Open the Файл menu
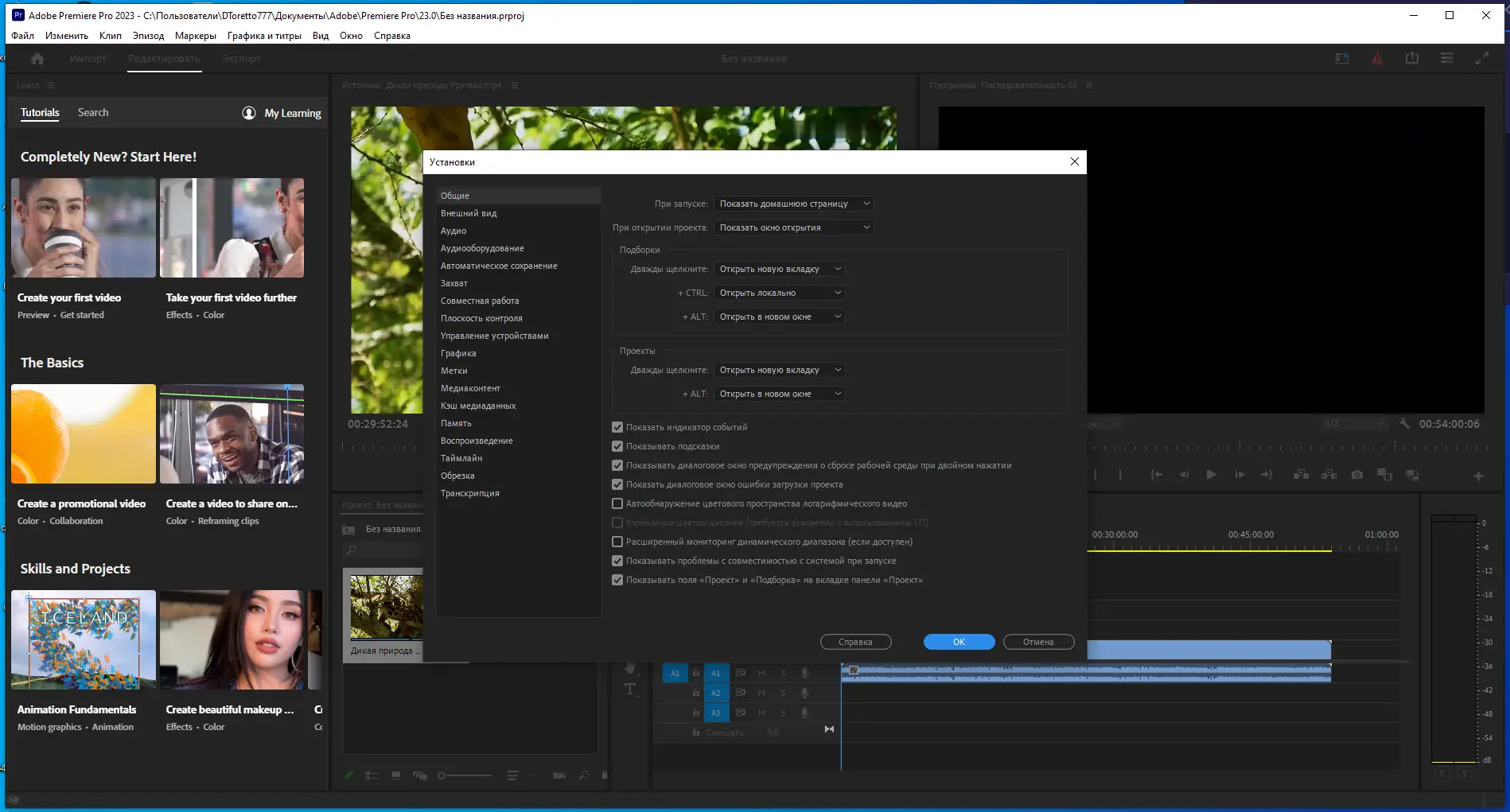The height and width of the screenshot is (812, 1510). [23, 36]
